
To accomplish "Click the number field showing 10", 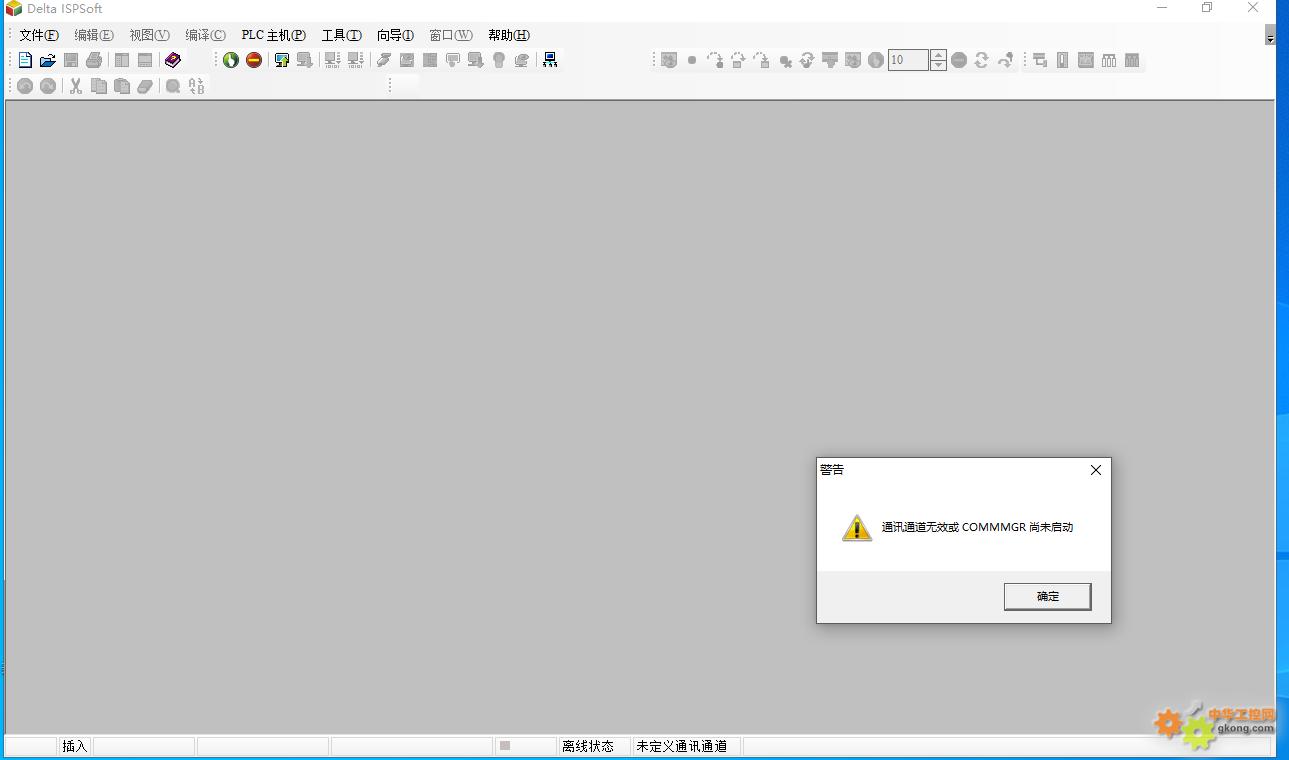I will point(908,60).
